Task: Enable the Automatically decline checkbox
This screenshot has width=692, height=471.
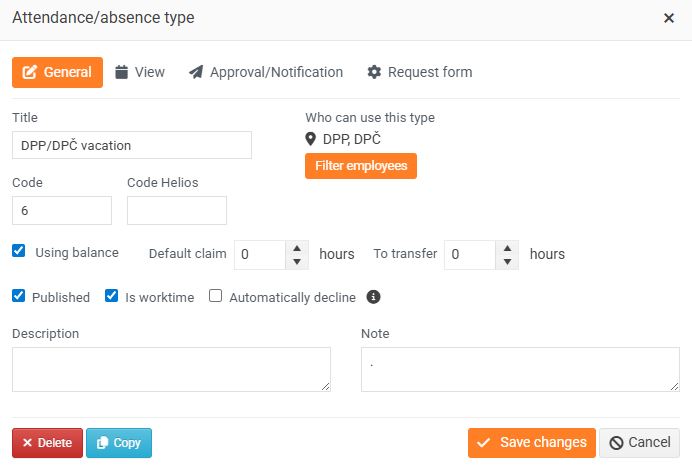Action: [x=215, y=296]
